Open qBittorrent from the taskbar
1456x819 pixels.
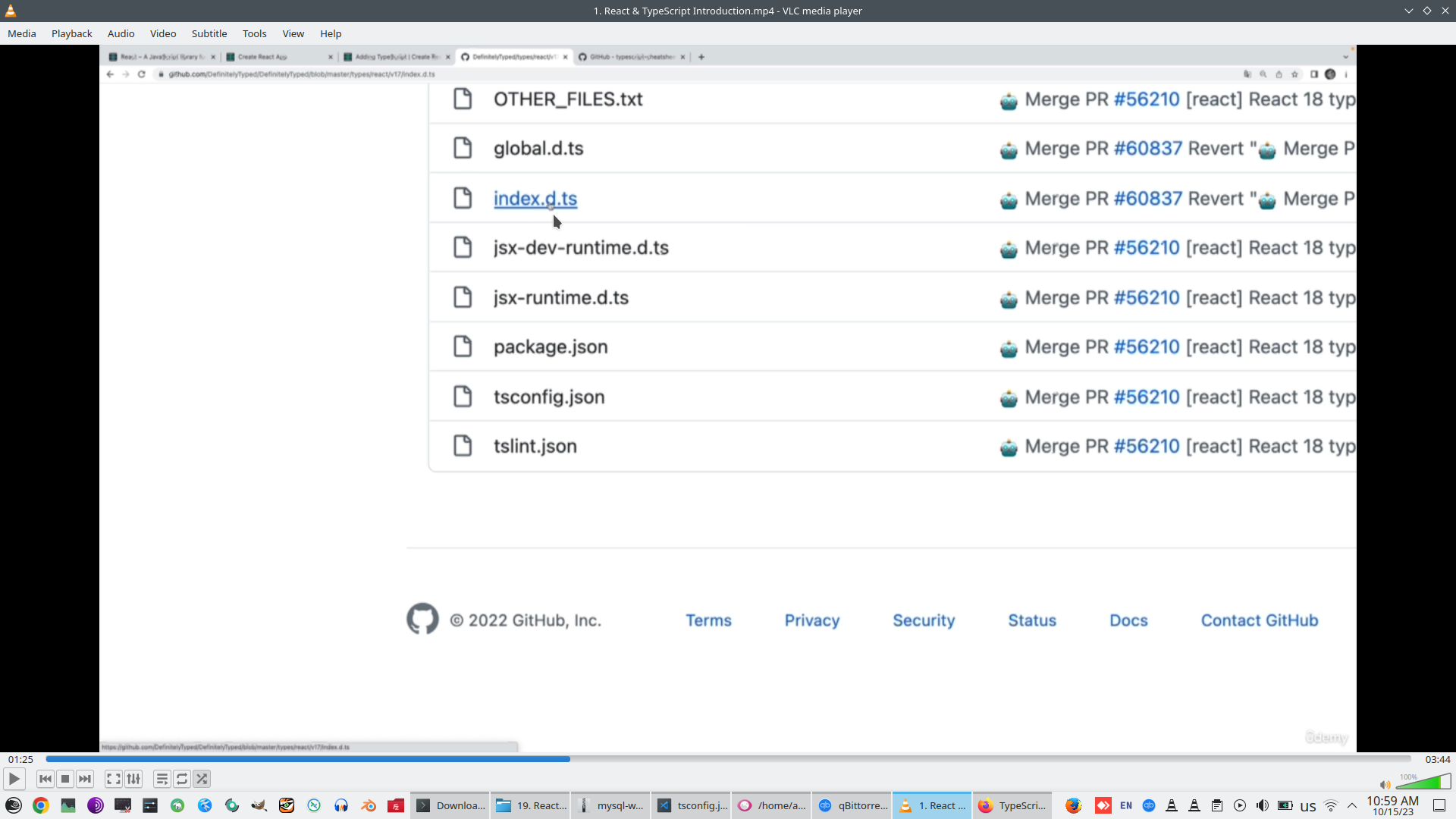point(852,805)
